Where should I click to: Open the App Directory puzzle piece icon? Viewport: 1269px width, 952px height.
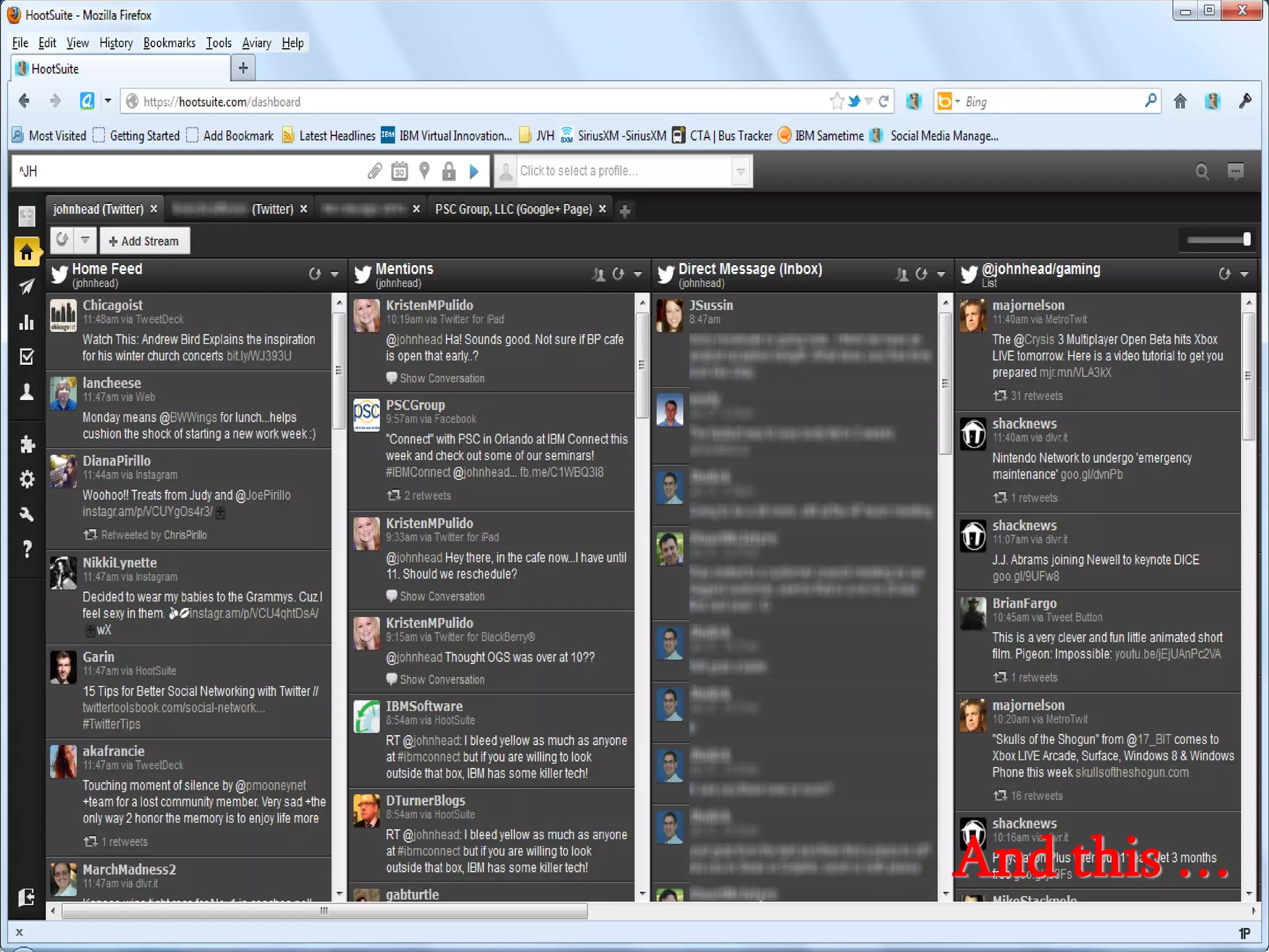[x=27, y=444]
